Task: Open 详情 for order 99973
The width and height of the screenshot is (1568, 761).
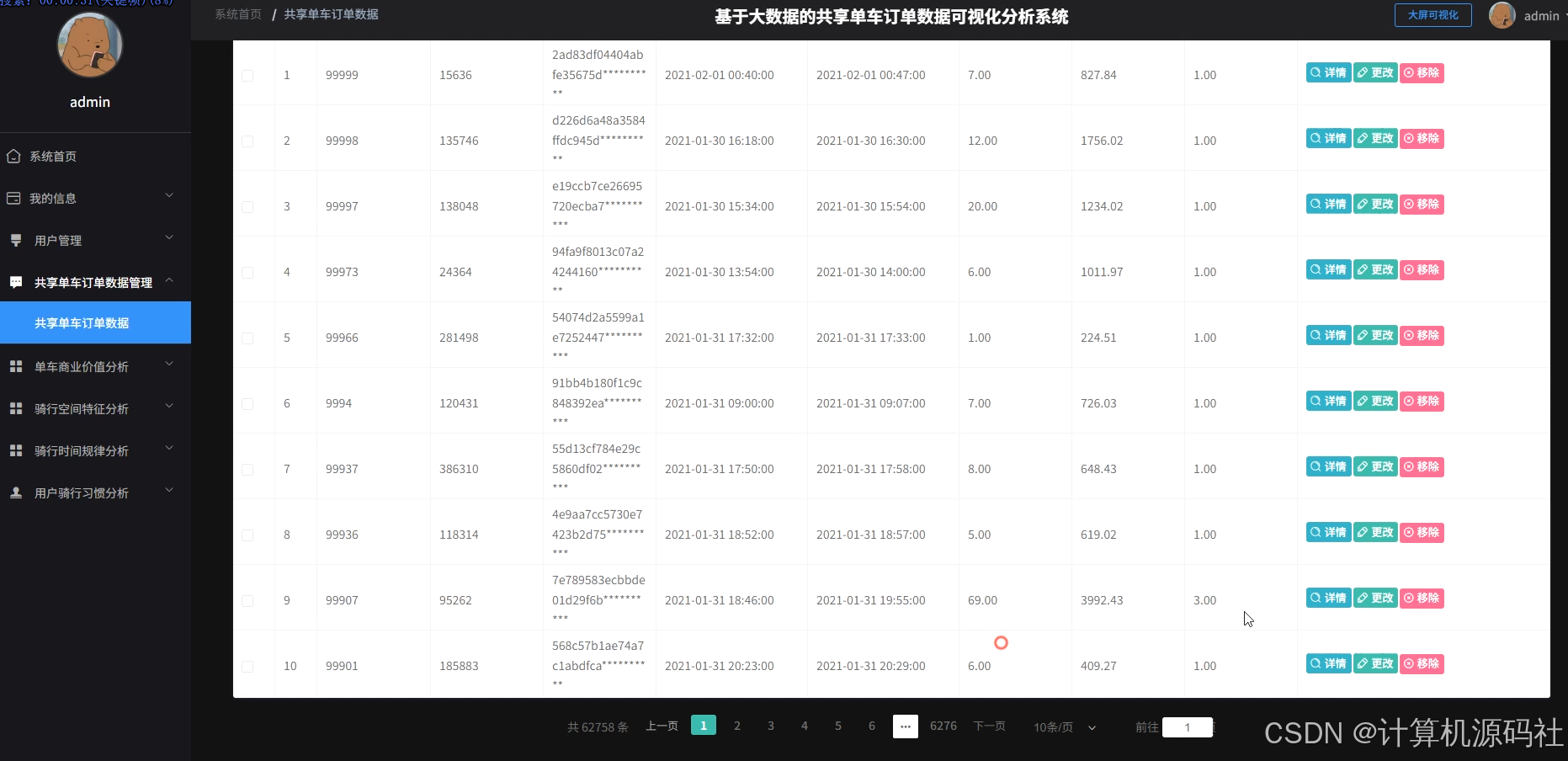Action: 1329,270
